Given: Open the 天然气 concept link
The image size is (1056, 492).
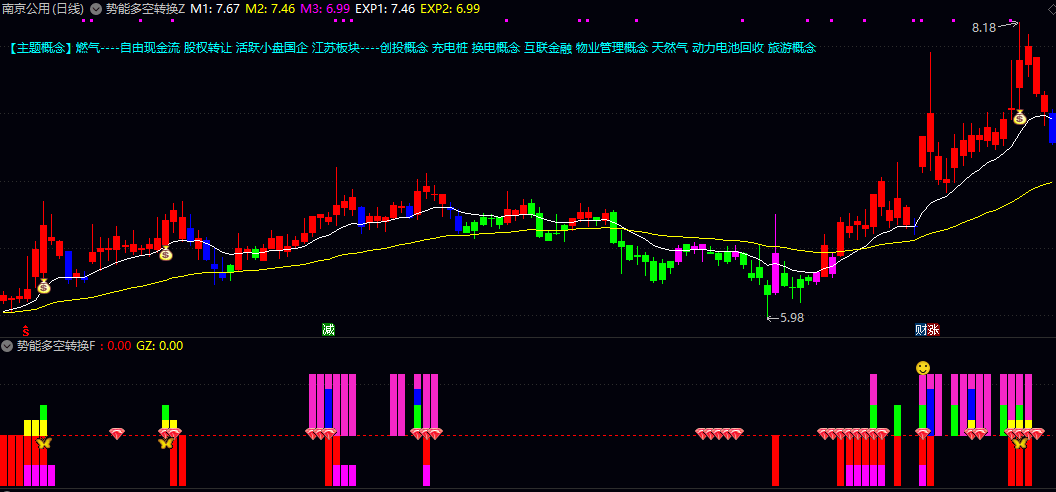Looking at the screenshot, I should [x=669, y=48].
